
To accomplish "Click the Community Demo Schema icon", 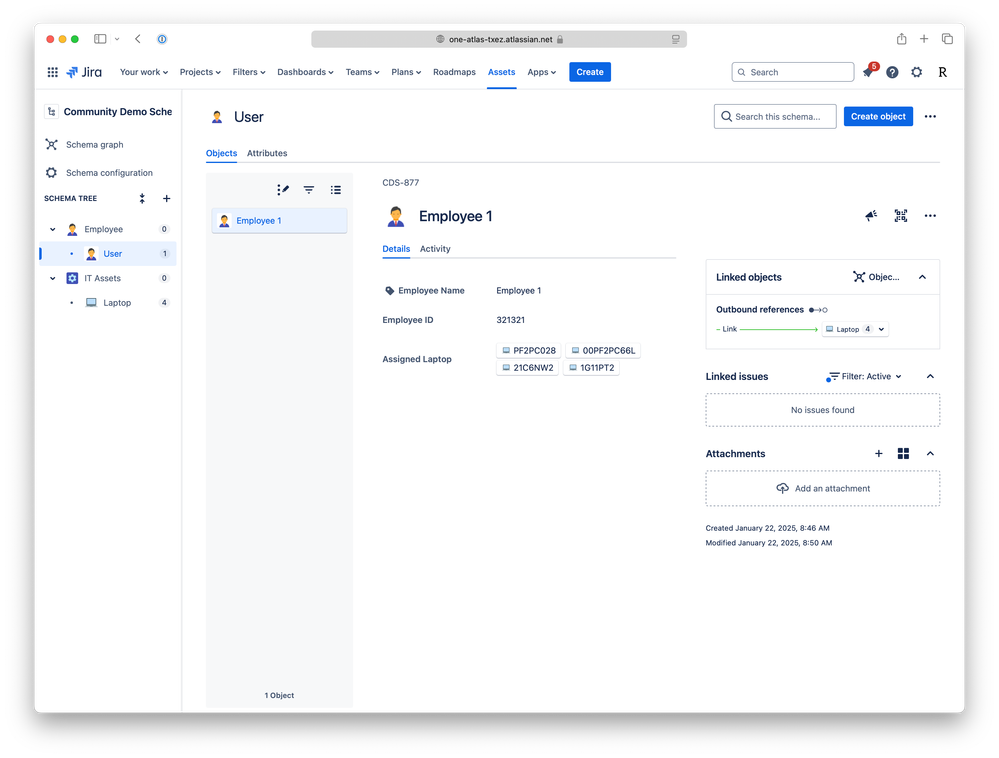I will pyautogui.click(x=51, y=111).
